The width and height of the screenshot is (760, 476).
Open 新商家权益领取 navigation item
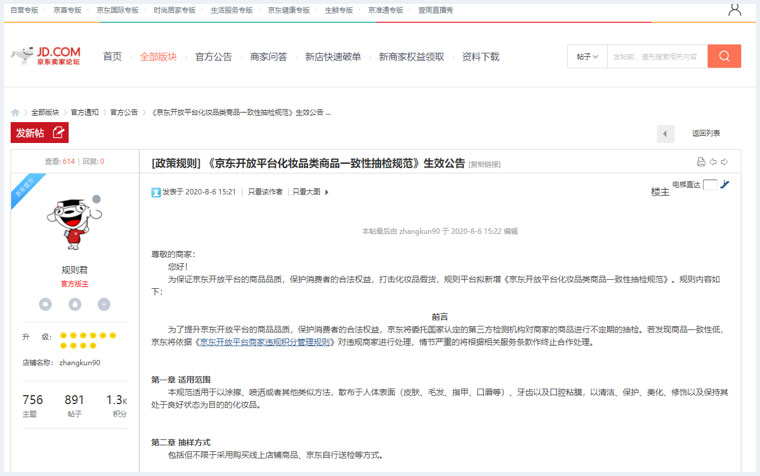tap(412, 57)
